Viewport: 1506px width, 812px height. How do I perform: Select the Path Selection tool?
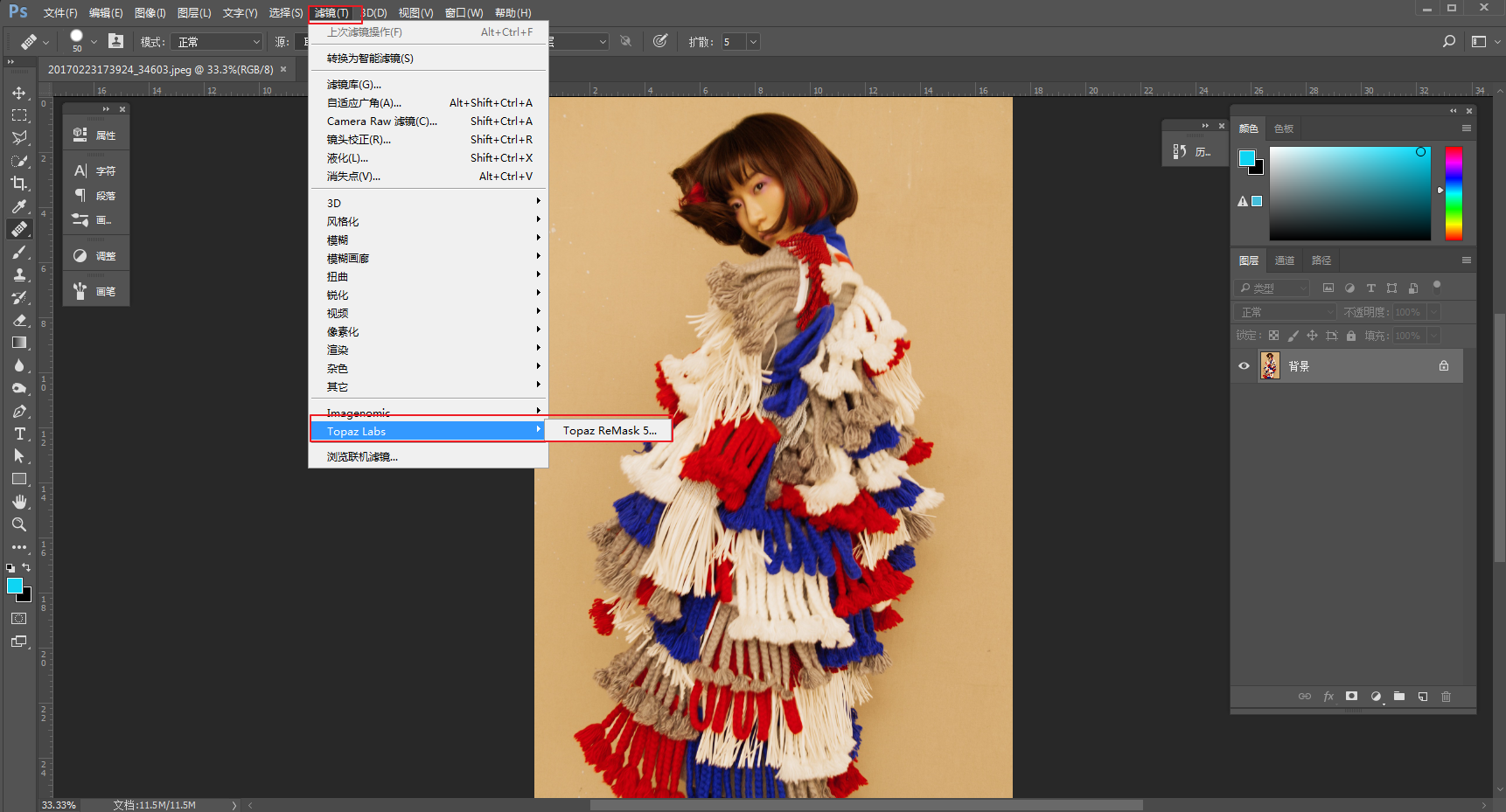coord(19,456)
